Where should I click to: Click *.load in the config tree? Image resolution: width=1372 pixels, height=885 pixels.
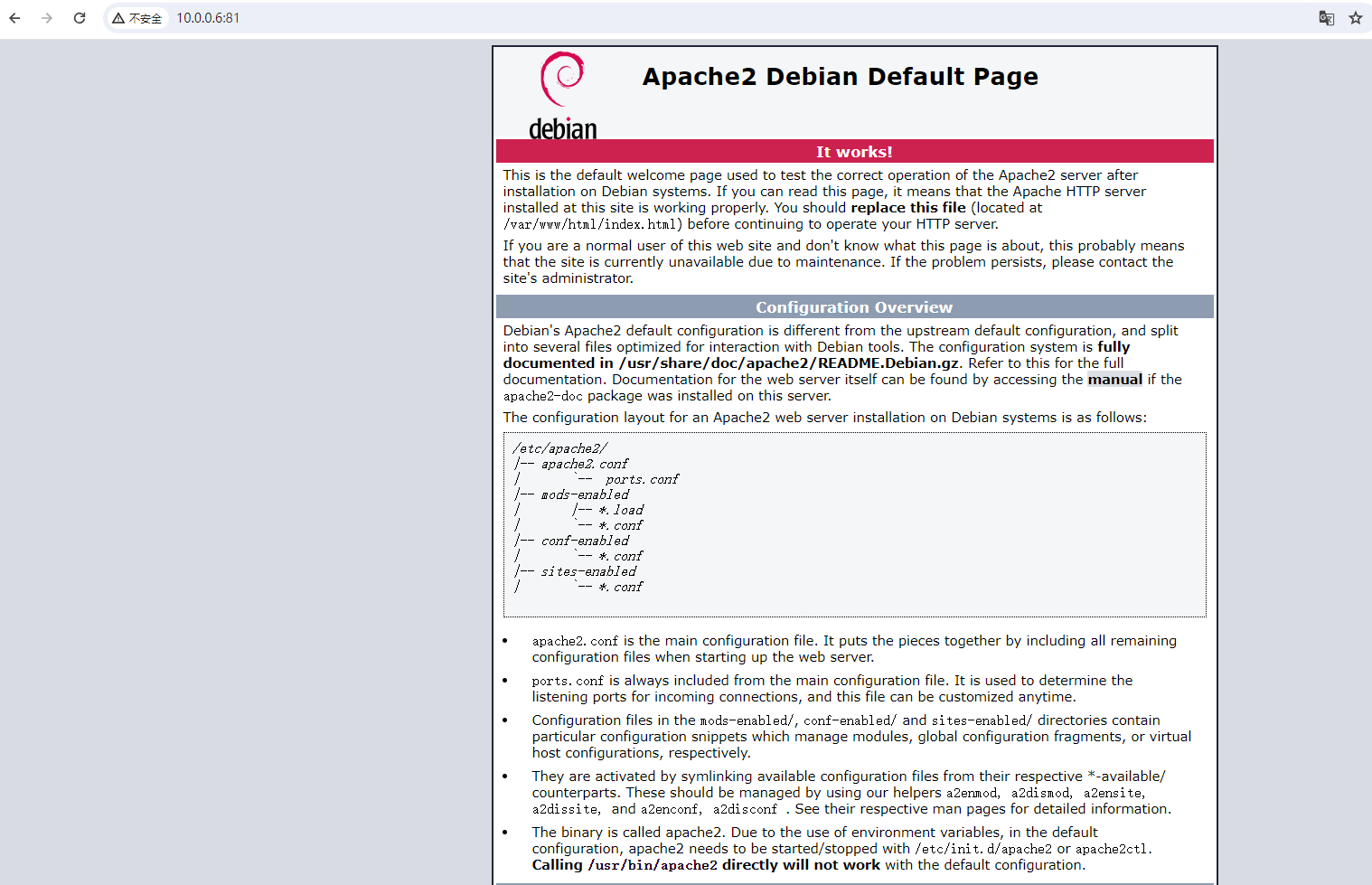tap(621, 510)
